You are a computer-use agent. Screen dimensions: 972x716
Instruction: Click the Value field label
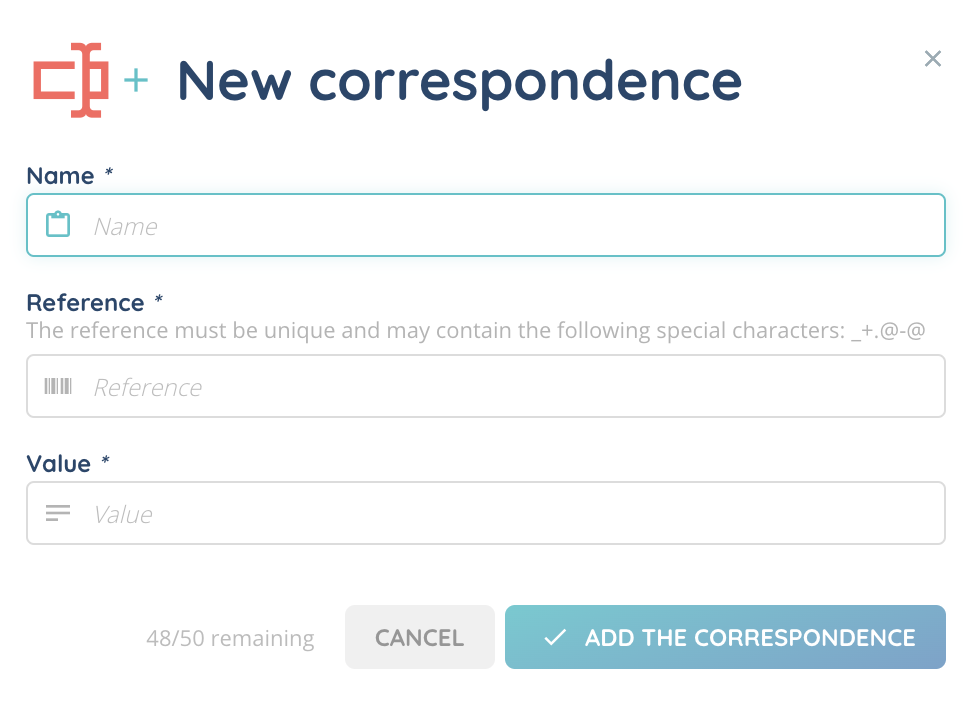pyautogui.click(x=58, y=464)
